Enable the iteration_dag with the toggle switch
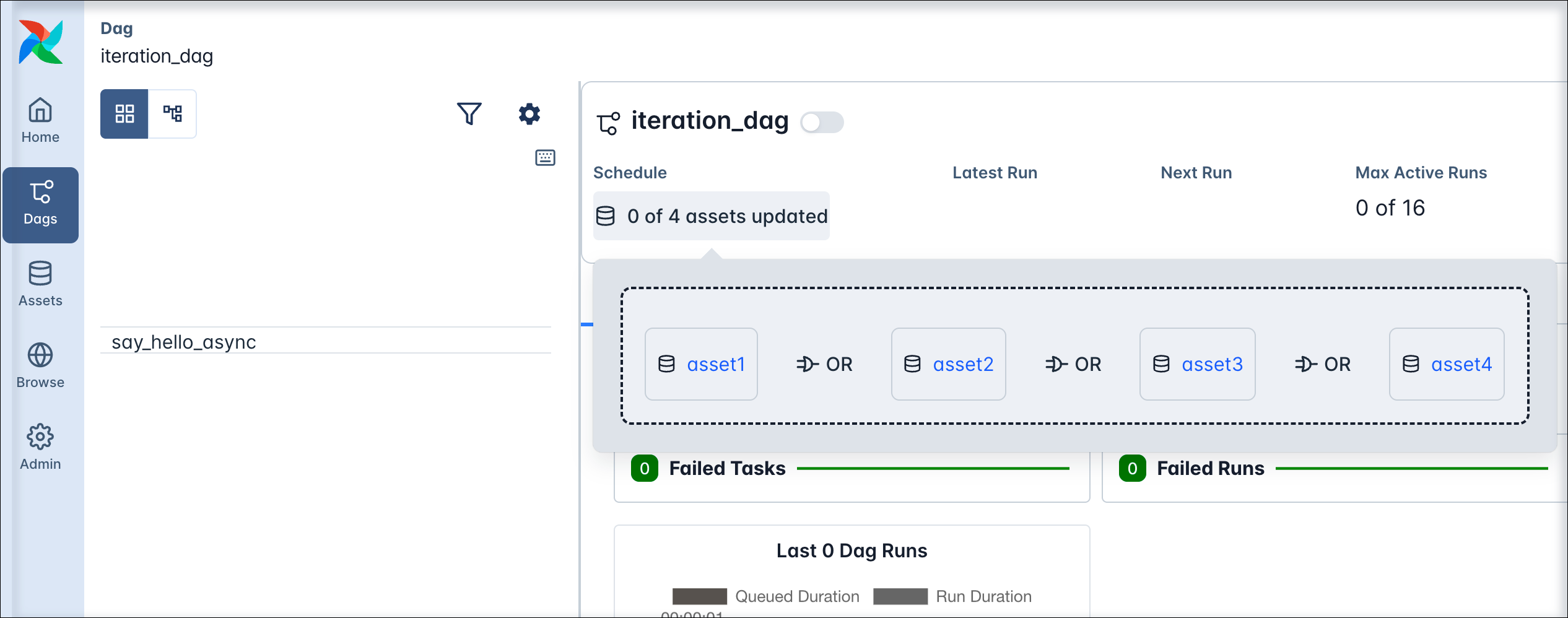 (x=822, y=122)
